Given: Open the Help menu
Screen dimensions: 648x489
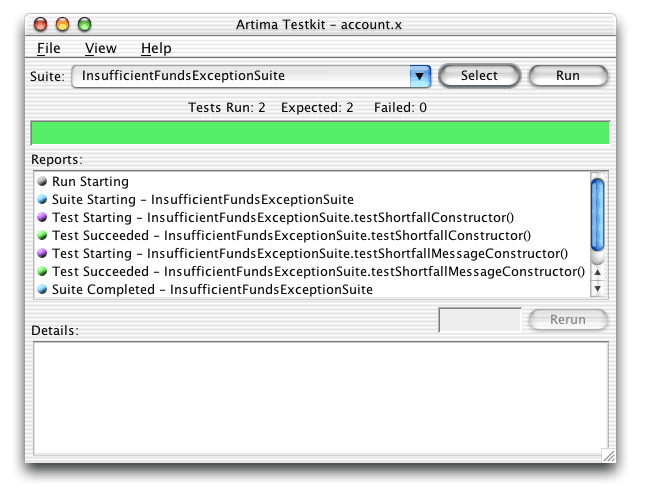Looking at the screenshot, I should 156,48.
